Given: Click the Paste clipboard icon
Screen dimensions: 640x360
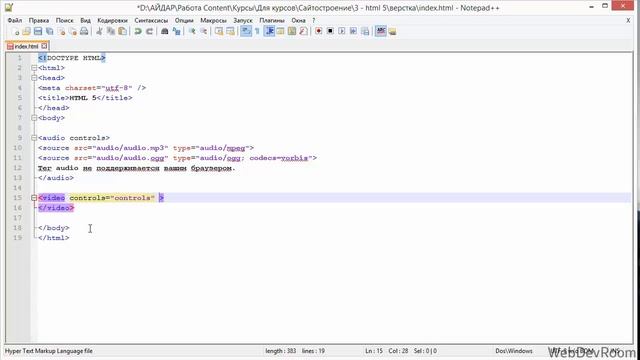Looking at the screenshot, I should tap(122, 31).
